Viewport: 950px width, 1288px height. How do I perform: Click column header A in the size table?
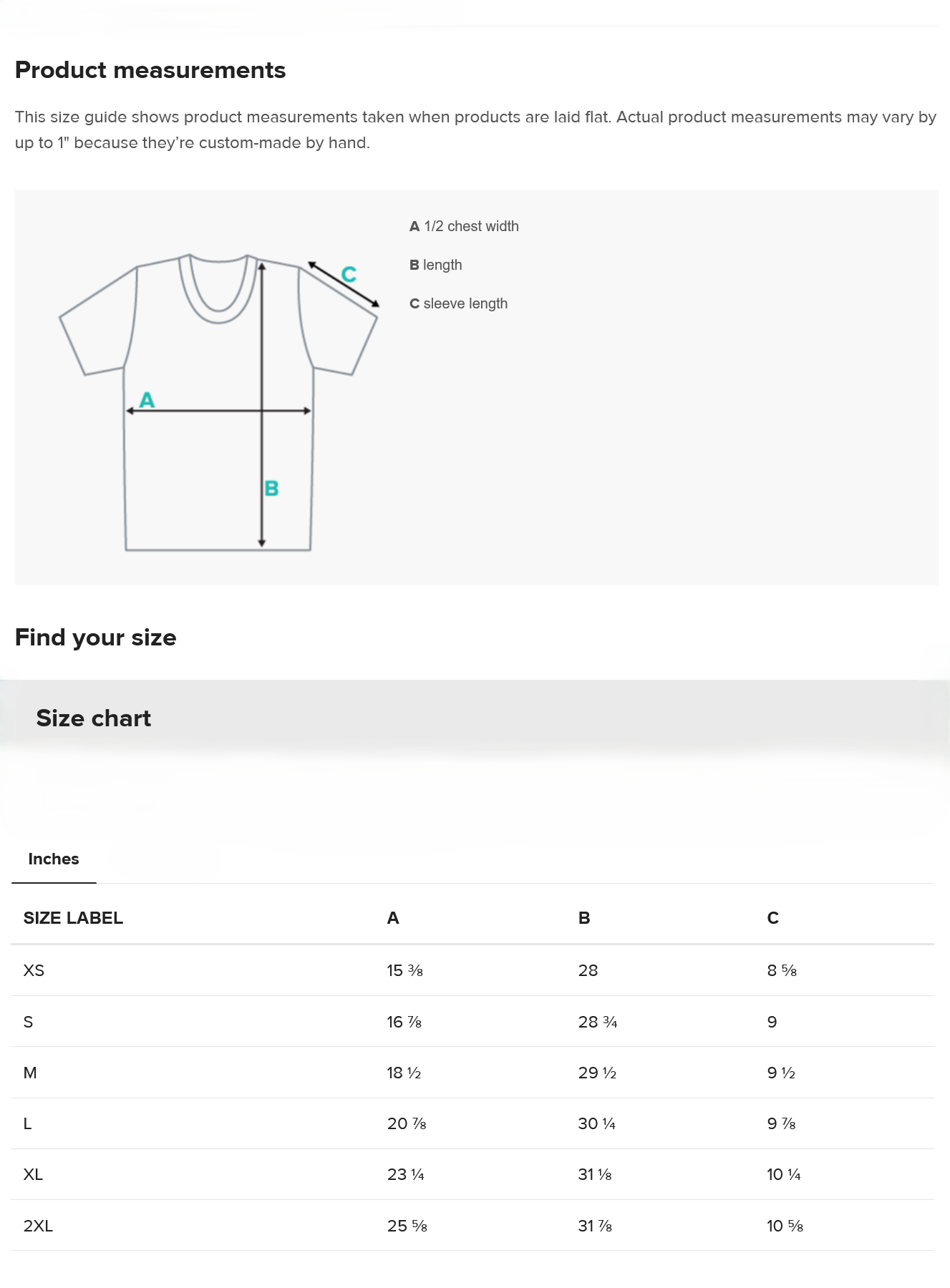pyautogui.click(x=393, y=918)
